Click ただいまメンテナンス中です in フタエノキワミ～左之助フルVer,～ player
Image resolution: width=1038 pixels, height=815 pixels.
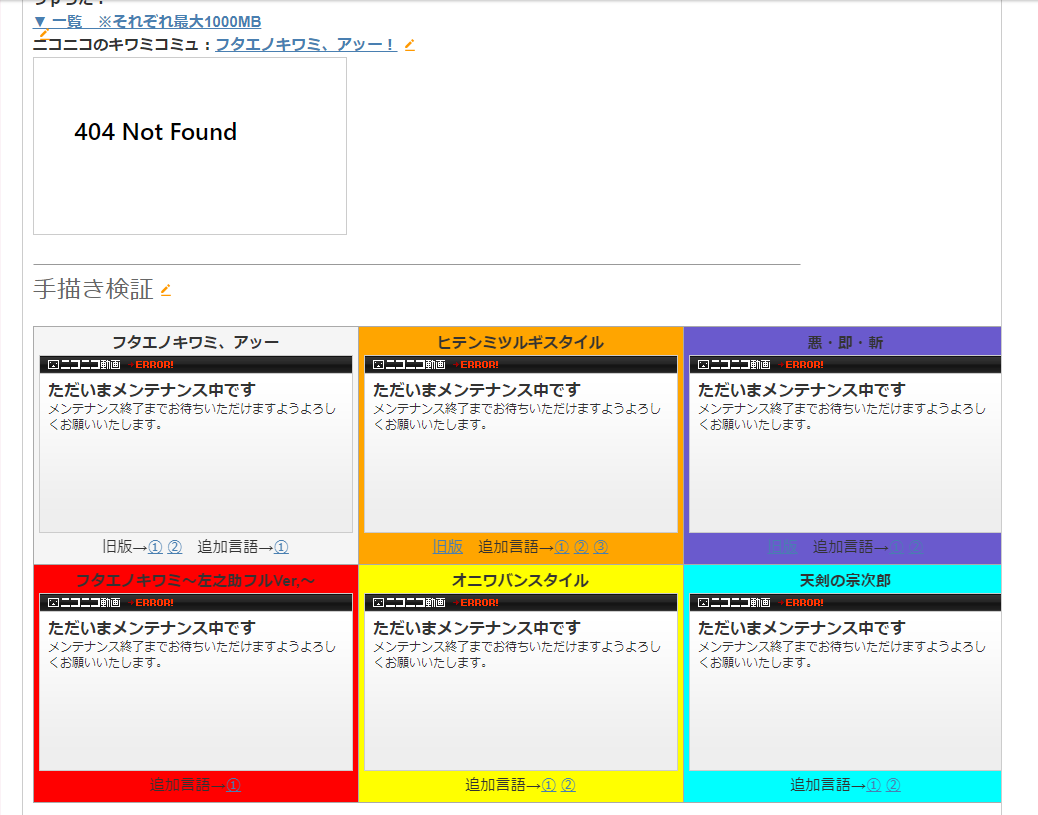(152, 628)
